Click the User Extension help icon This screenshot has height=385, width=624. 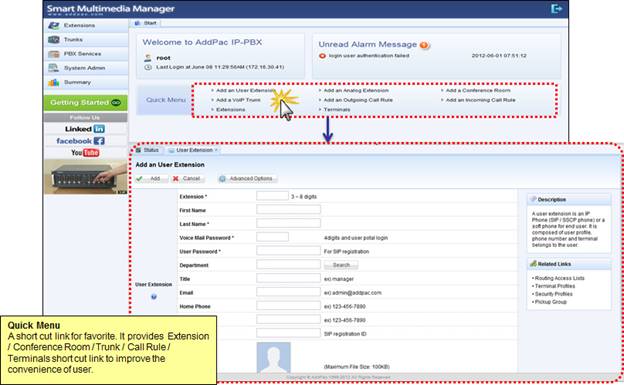[154, 297]
